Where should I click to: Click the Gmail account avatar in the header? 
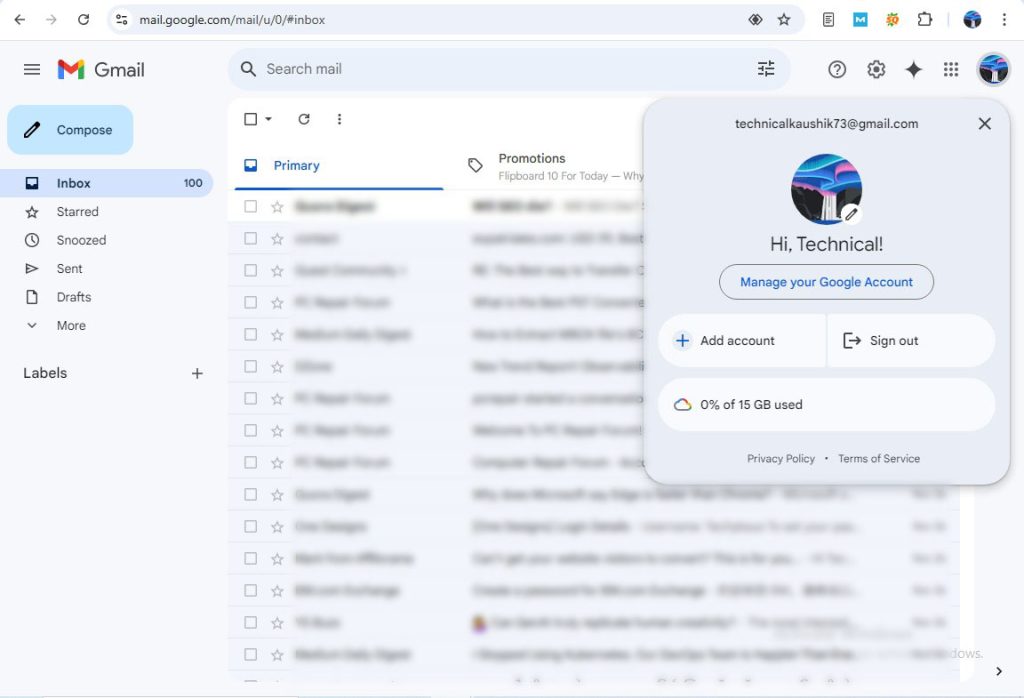(x=993, y=69)
